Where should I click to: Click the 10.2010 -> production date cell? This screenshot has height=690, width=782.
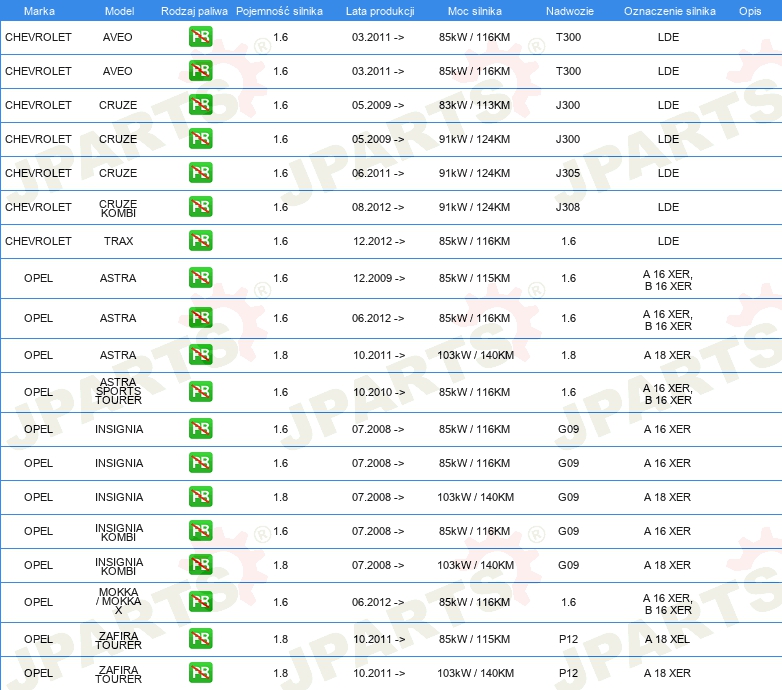click(x=379, y=392)
